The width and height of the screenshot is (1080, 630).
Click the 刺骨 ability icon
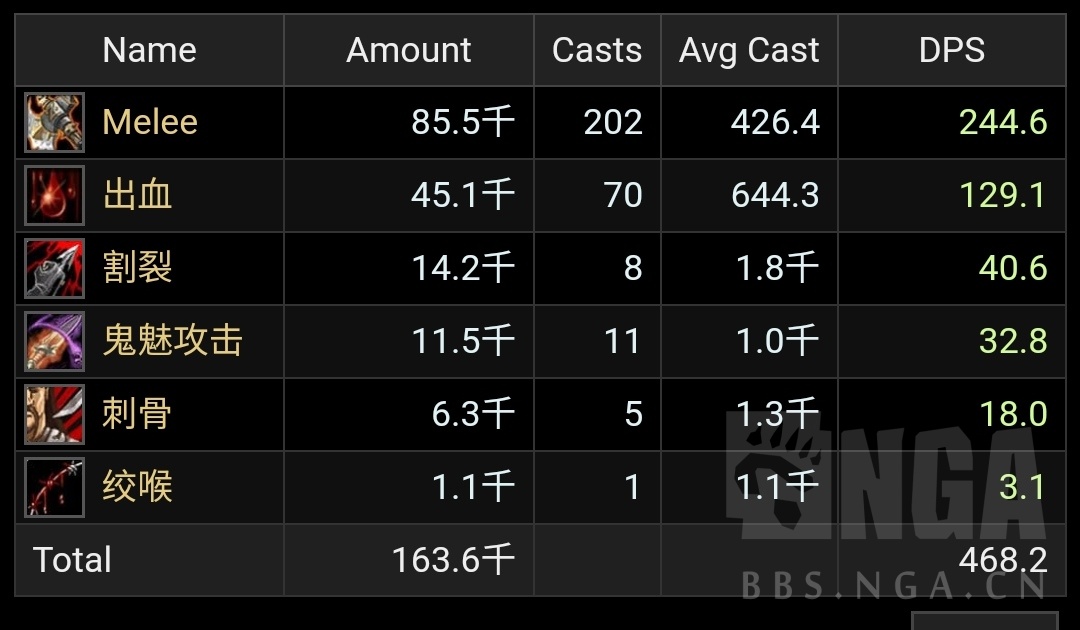54,414
